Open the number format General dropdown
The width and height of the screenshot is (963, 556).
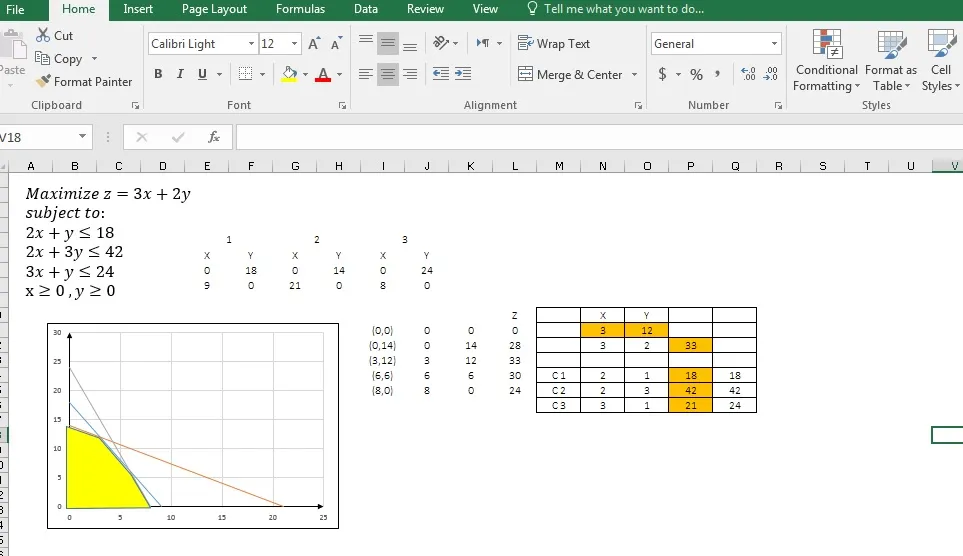(774, 44)
